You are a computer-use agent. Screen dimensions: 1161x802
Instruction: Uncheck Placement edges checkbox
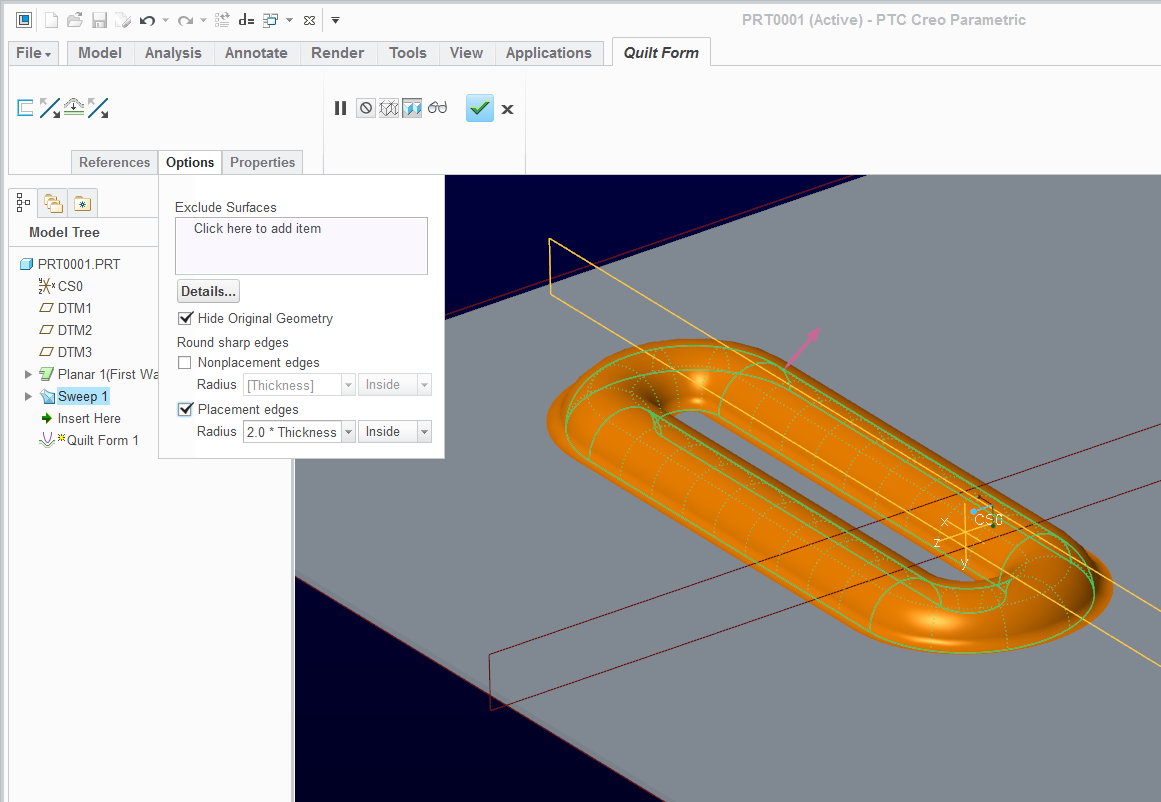tap(185, 410)
